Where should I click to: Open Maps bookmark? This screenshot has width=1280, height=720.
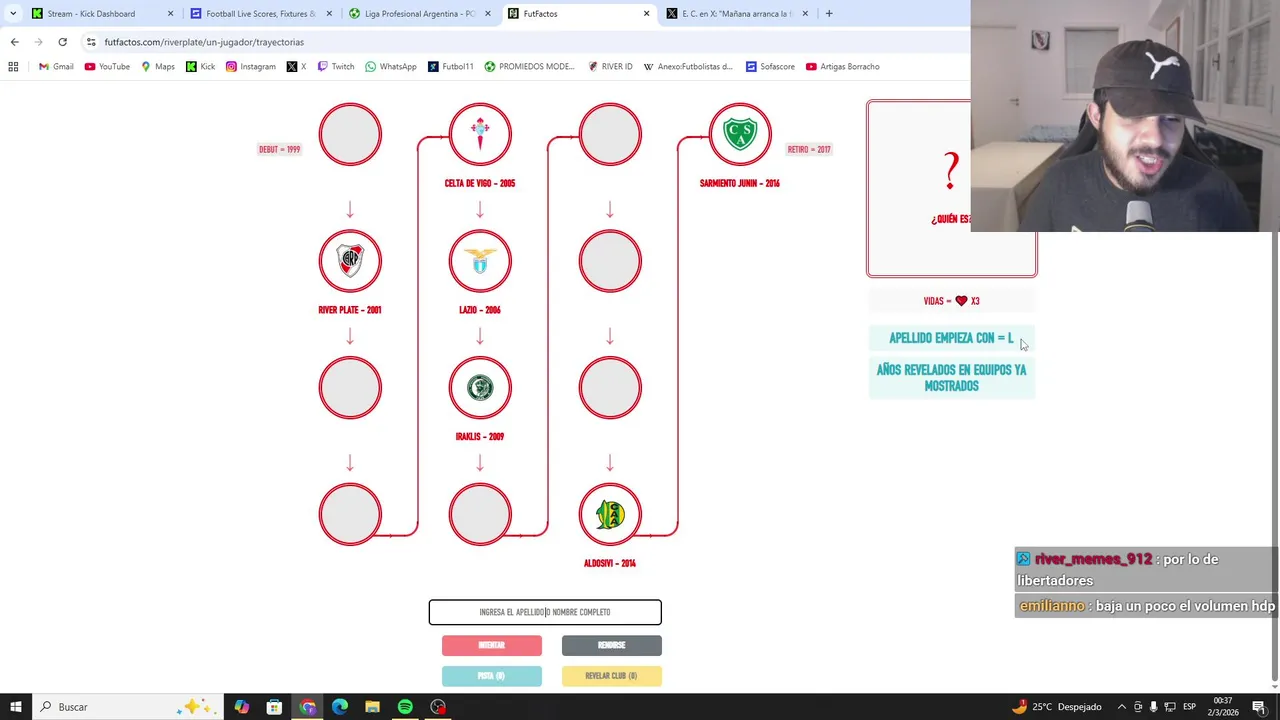(158, 67)
